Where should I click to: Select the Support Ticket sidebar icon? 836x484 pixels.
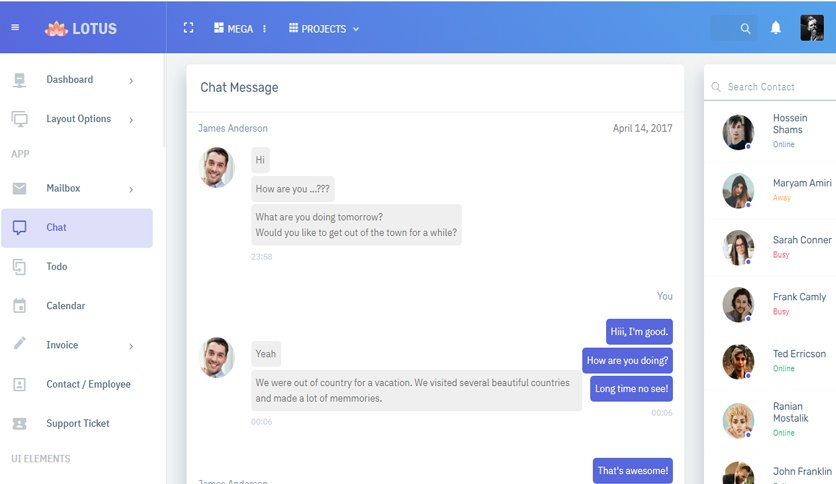coord(19,424)
